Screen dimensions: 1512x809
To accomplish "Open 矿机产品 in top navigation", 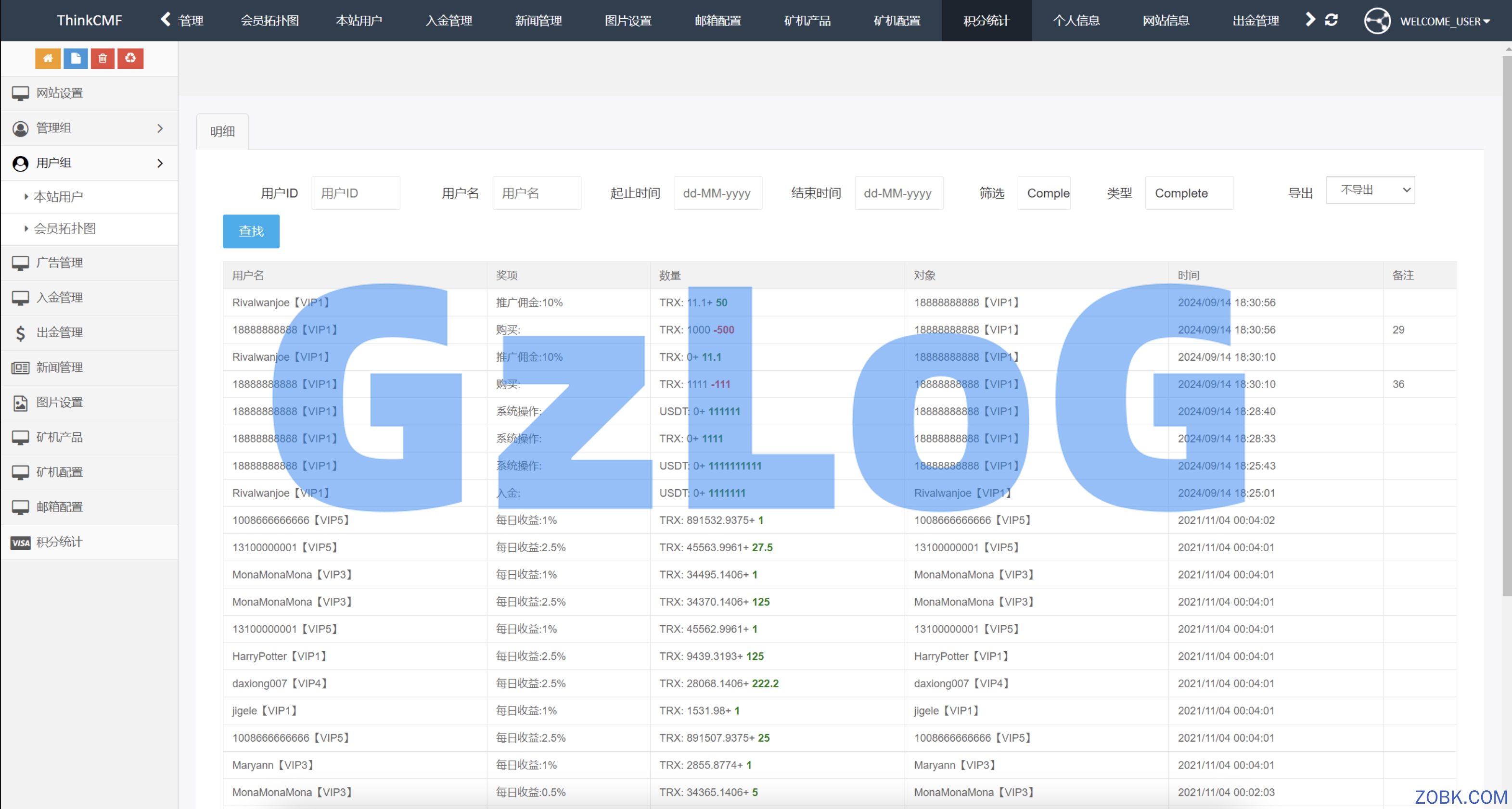I will [807, 21].
